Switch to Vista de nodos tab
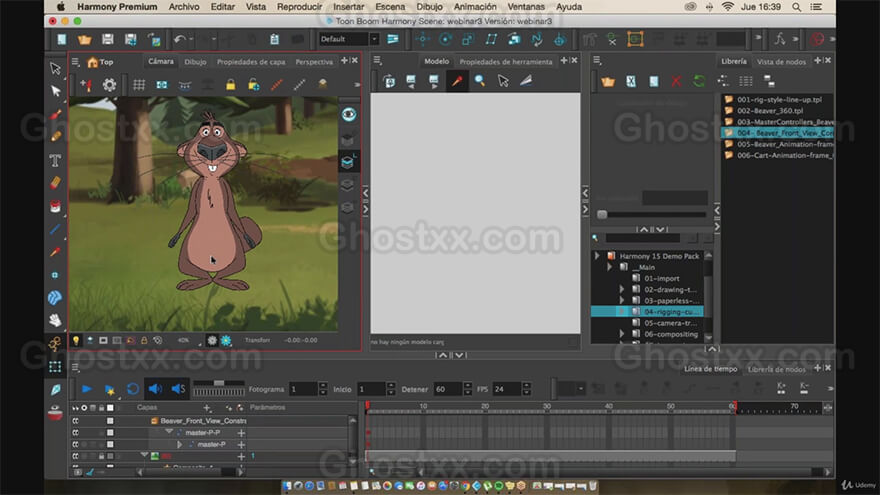 coord(781,62)
